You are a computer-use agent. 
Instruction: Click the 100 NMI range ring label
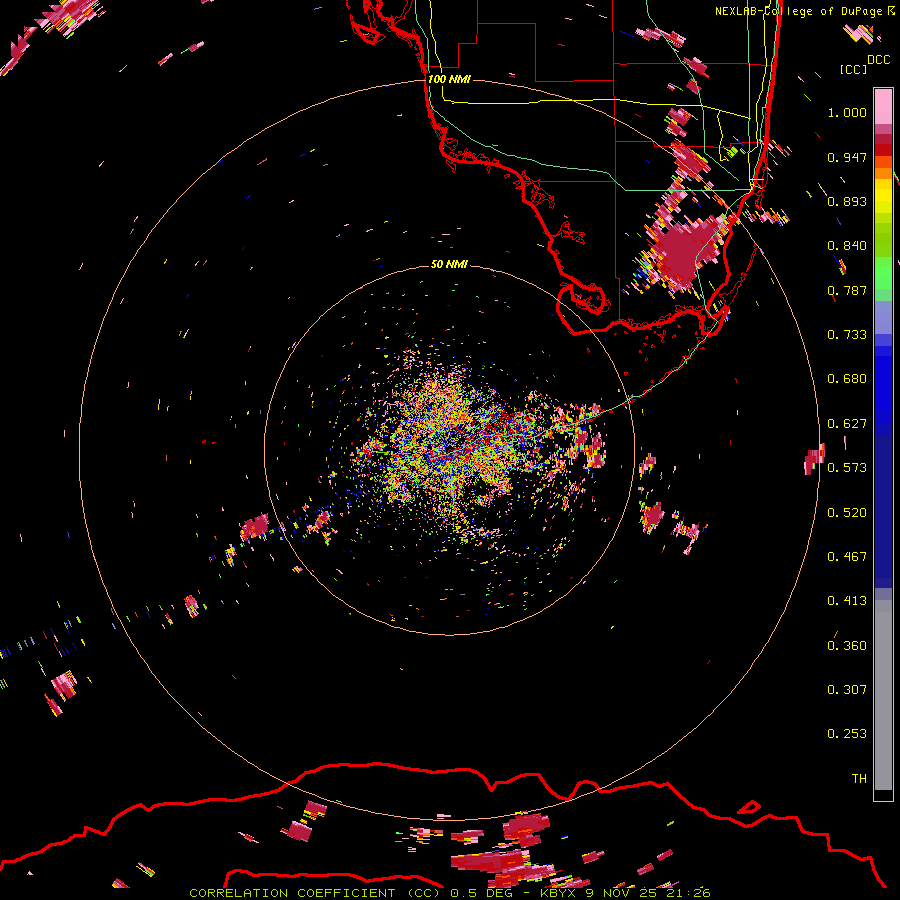(x=449, y=79)
